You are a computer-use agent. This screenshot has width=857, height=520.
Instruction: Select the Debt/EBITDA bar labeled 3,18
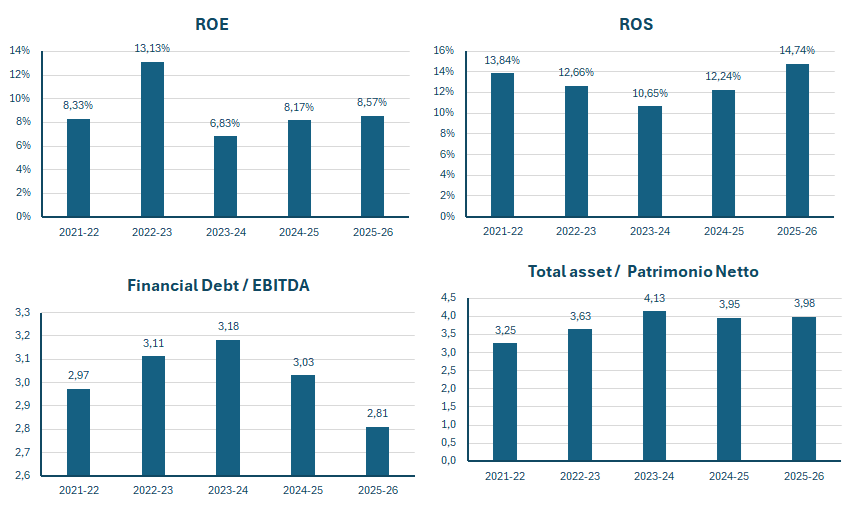pos(228,408)
